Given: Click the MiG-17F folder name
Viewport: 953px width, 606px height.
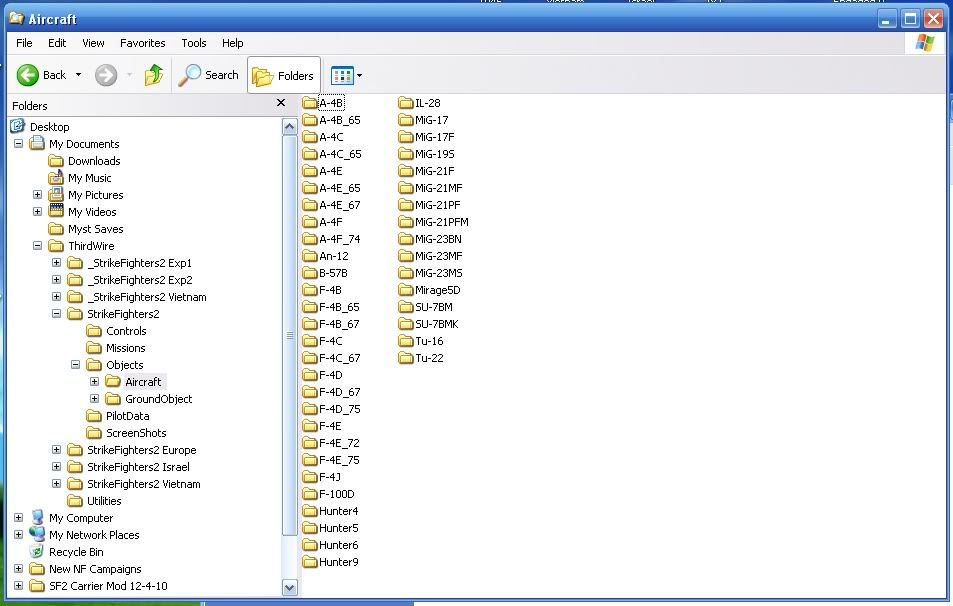Looking at the screenshot, I should [435, 137].
